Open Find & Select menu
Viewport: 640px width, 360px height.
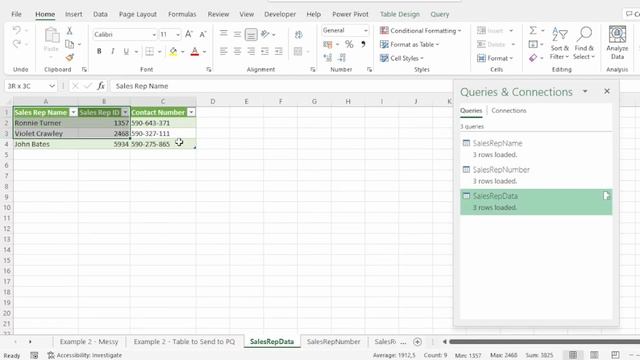pyautogui.click(x=584, y=43)
